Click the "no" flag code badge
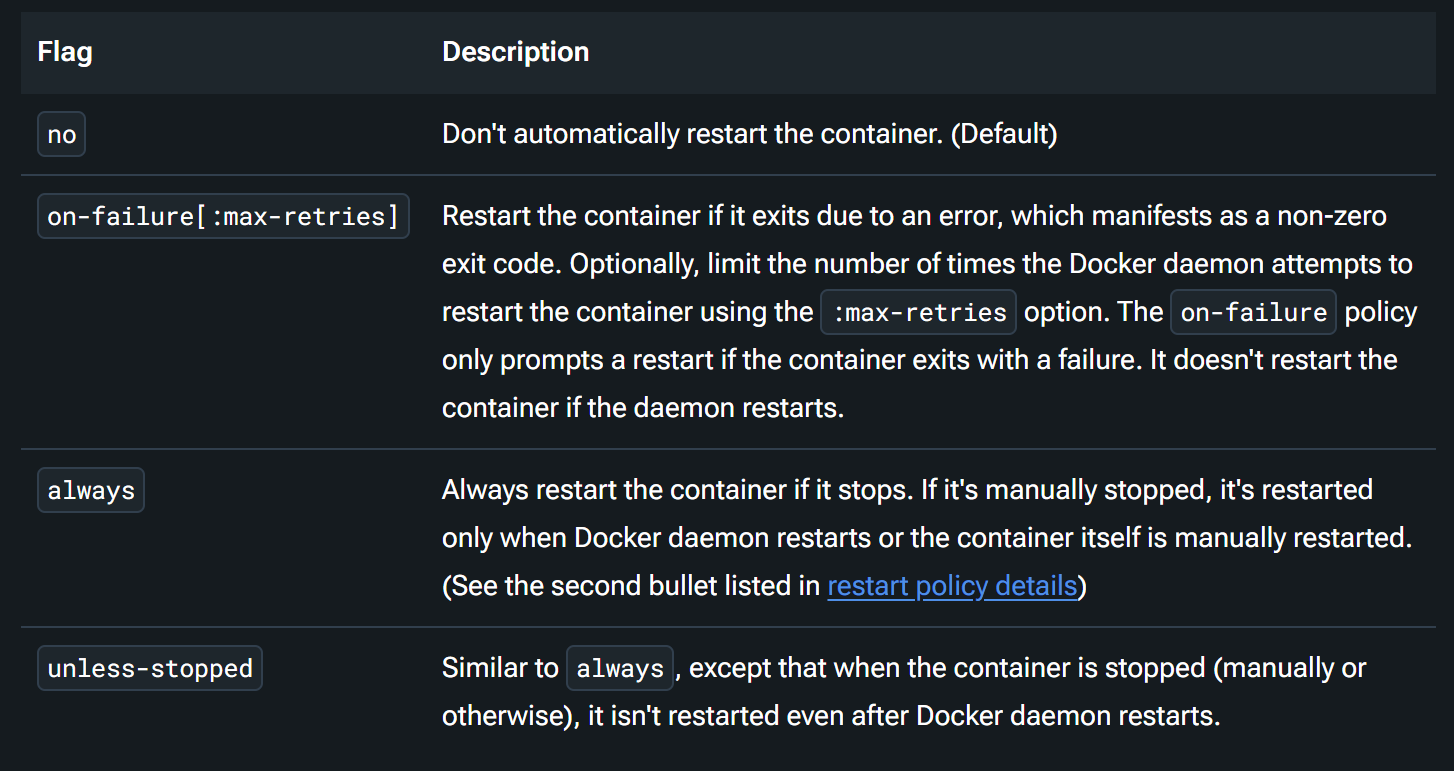This screenshot has width=1454, height=771. click(x=62, y=135)
